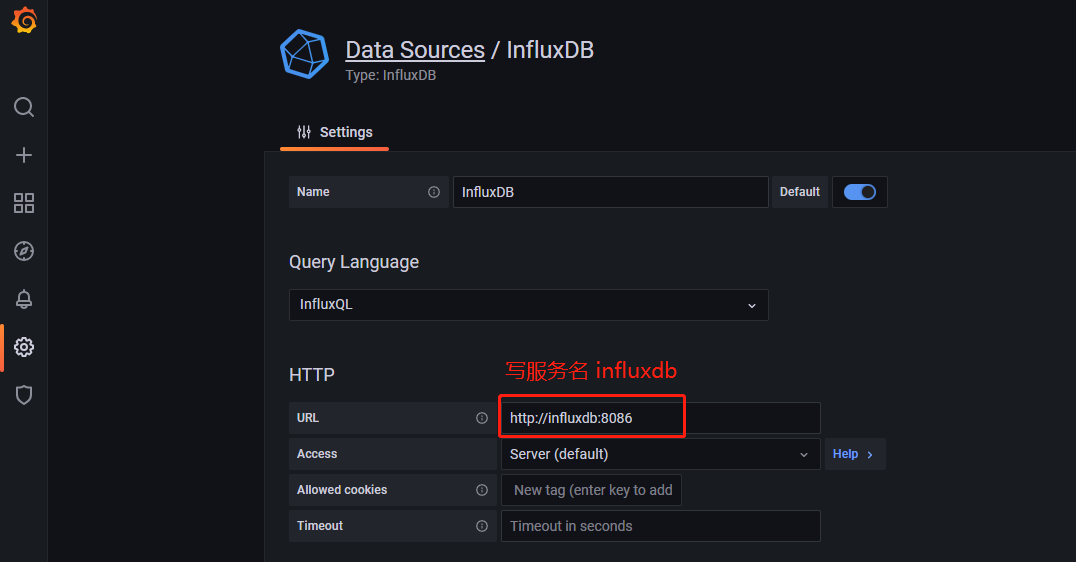Open the Grafana home logo
The image size is (1076, 562).
click(24, 21)
